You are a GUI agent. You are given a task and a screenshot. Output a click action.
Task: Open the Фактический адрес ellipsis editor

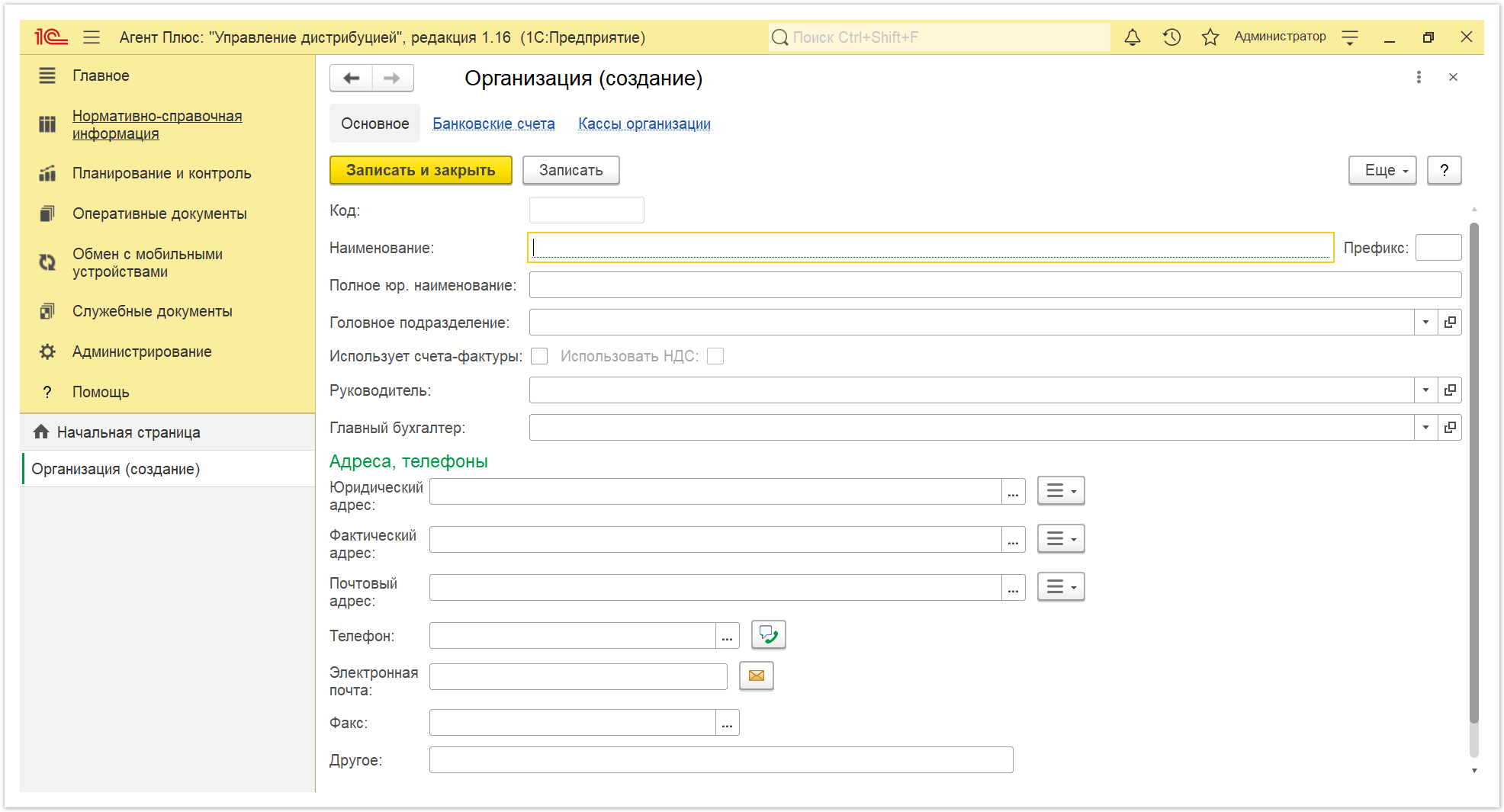1013,540
